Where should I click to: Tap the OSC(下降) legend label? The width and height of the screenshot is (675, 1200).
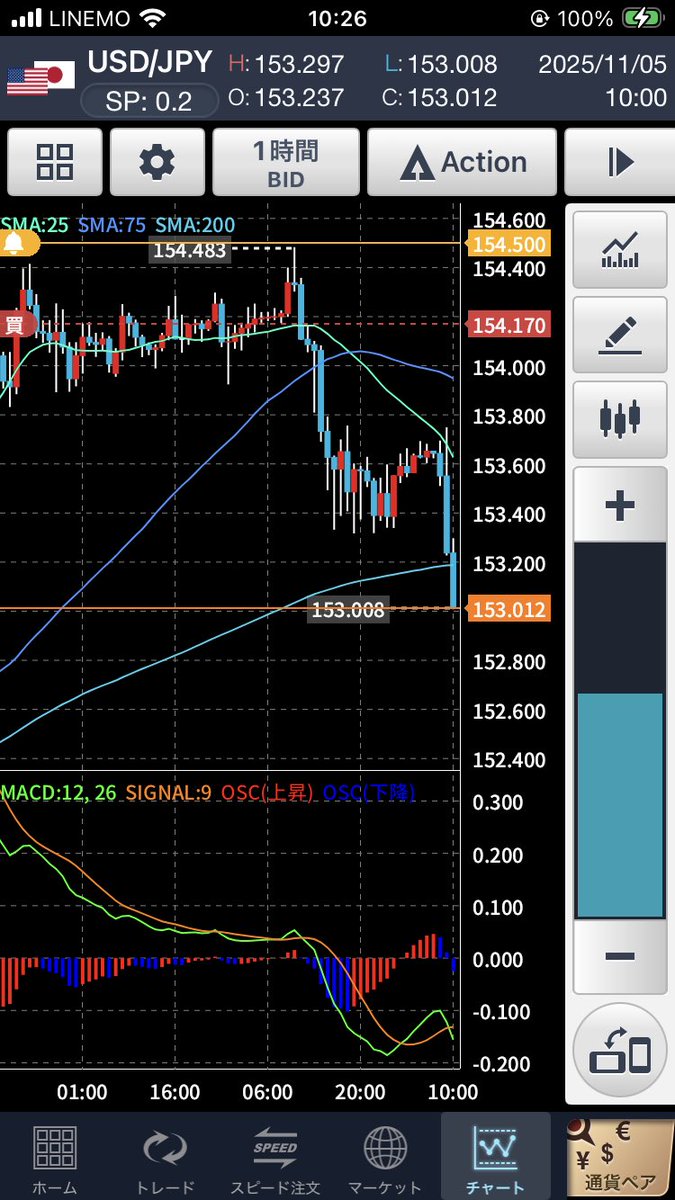point(370,793)
